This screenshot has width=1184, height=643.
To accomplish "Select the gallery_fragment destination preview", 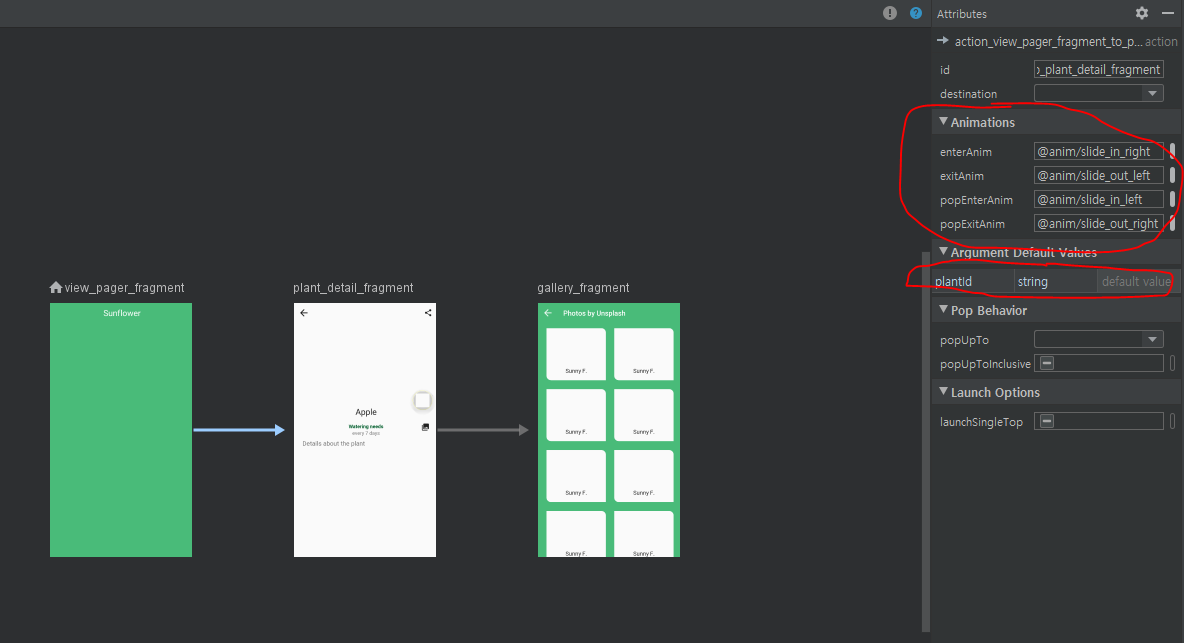I will tap(609, 430).
